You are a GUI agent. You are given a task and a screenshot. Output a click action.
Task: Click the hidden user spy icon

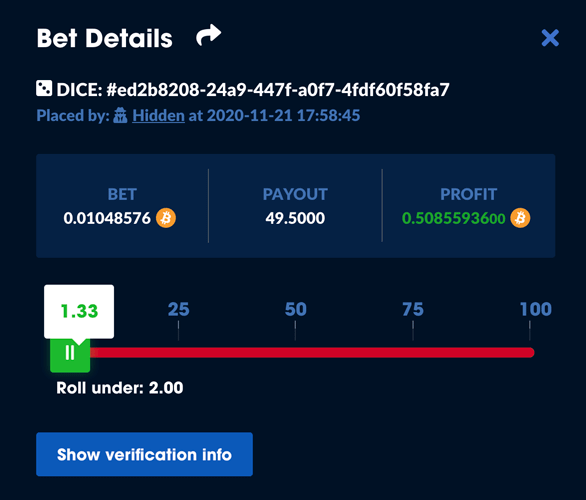pos(120,115)
